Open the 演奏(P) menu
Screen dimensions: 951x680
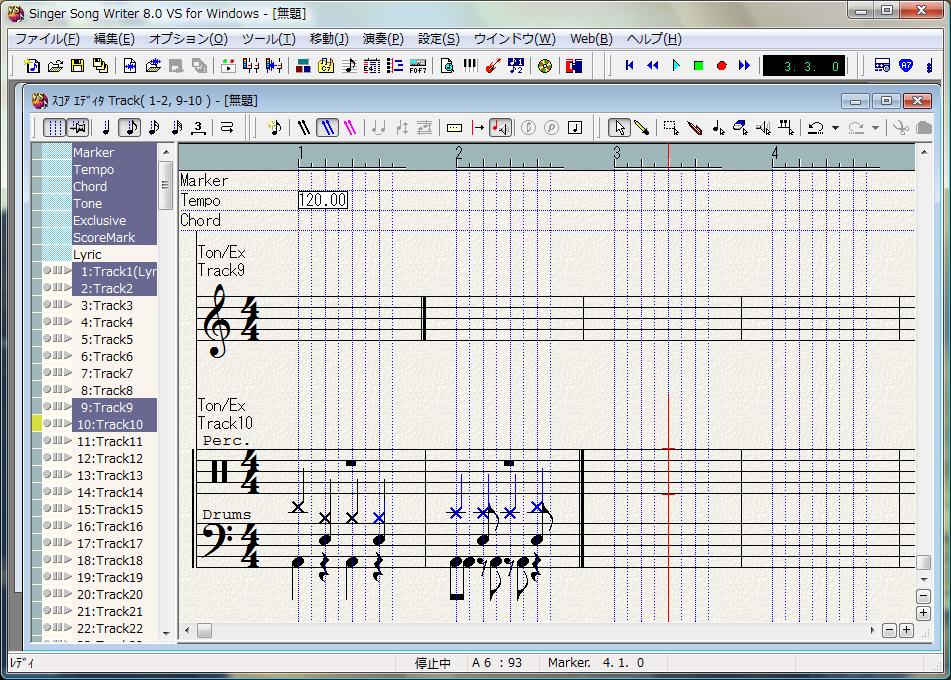pyautogui.click(x=383, y=39)
